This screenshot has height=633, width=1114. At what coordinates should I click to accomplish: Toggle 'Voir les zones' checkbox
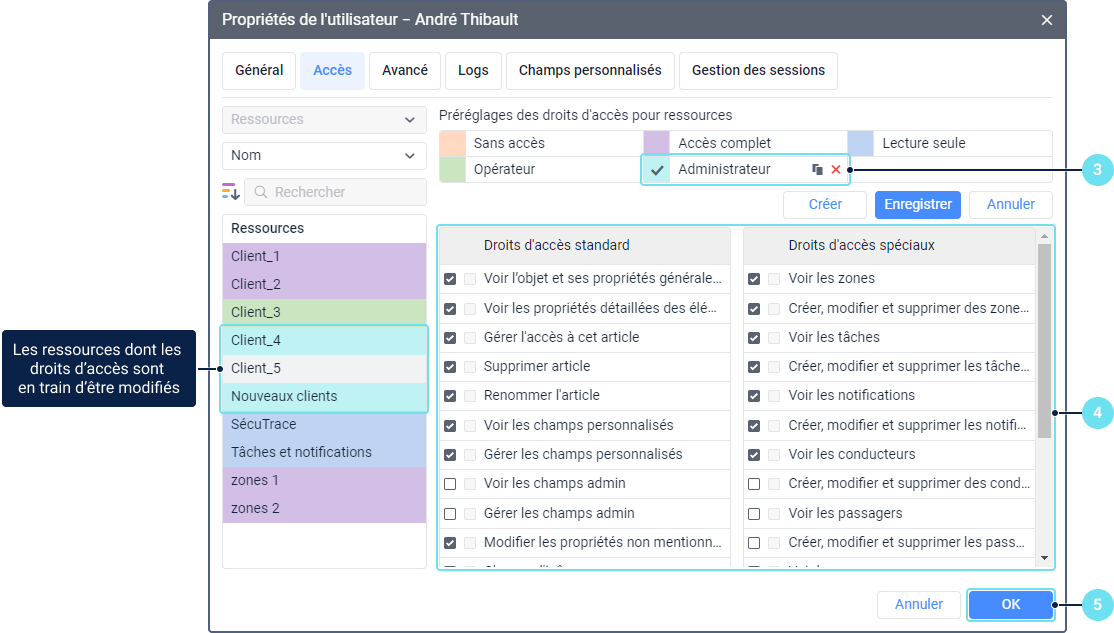[x=754, y=279]
